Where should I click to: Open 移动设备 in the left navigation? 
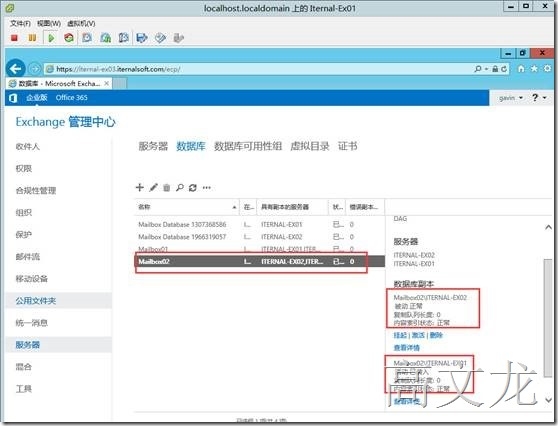(32, 279)
